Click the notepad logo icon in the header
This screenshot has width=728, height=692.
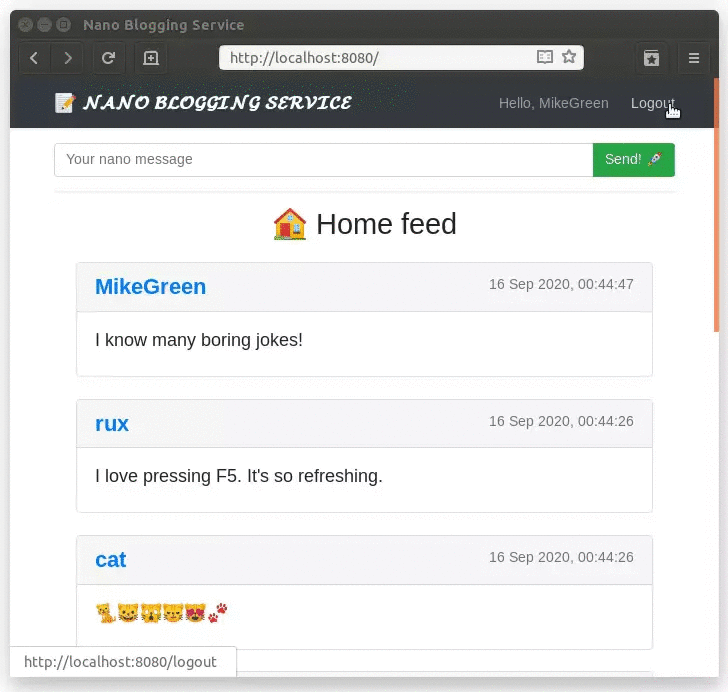point(65,103)
